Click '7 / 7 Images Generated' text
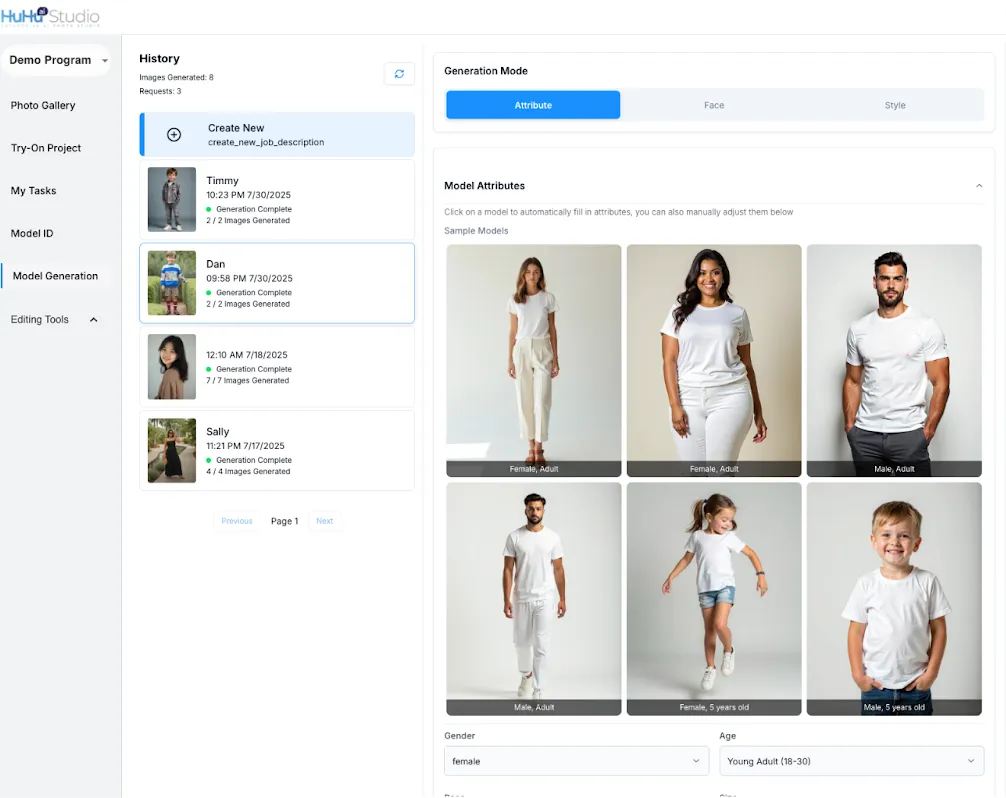Screen dimensions: 1006x798 tap(248, 380)
